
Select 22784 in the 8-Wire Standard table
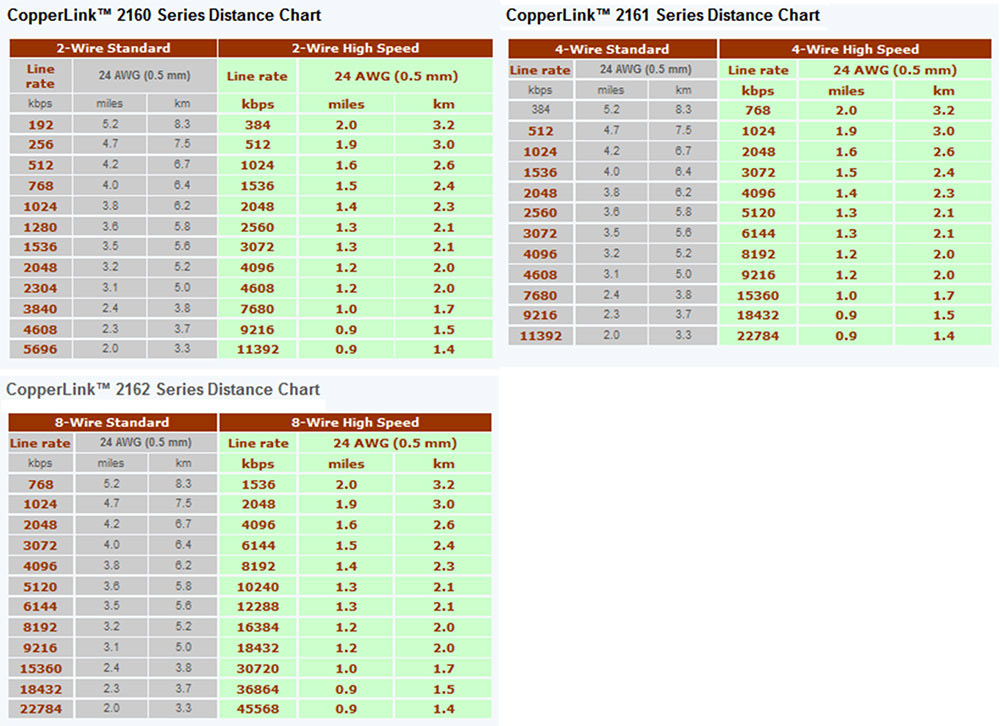41,709
